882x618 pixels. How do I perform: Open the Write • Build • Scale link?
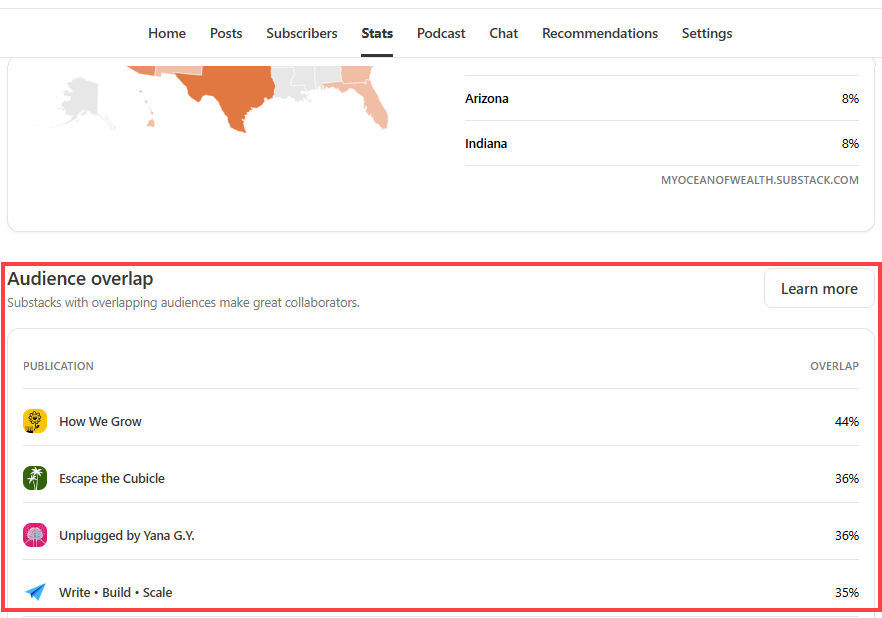(116, 592)
